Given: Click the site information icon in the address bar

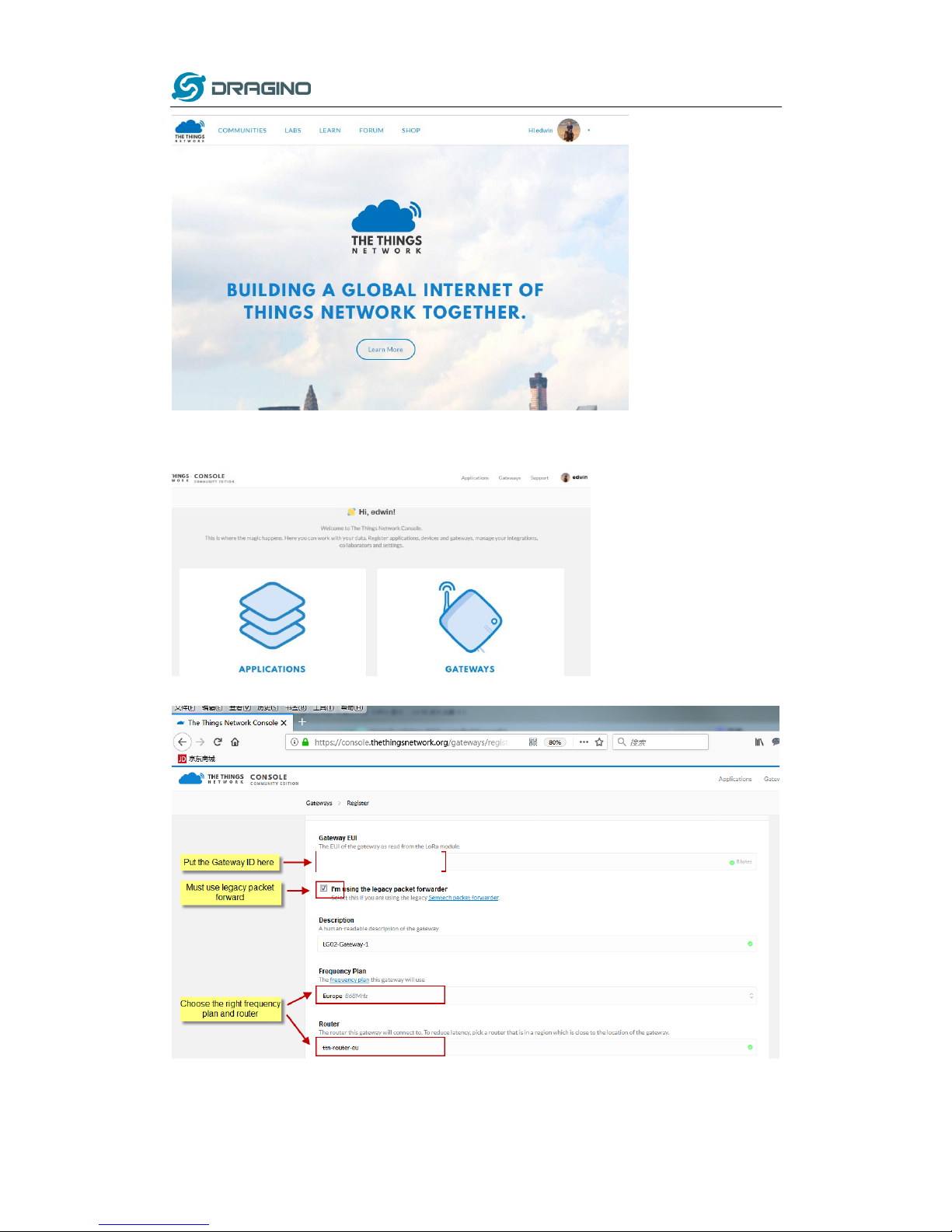Looking at the screenshot, I should click(x=295, y=742).
